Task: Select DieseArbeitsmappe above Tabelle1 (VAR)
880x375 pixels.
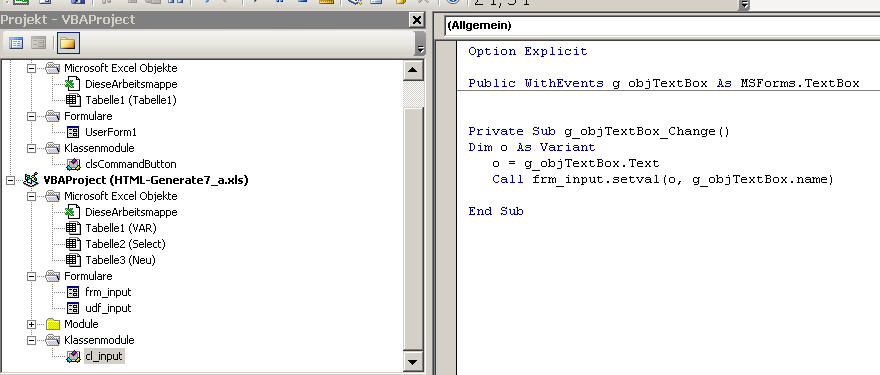Action: [131, 212]
